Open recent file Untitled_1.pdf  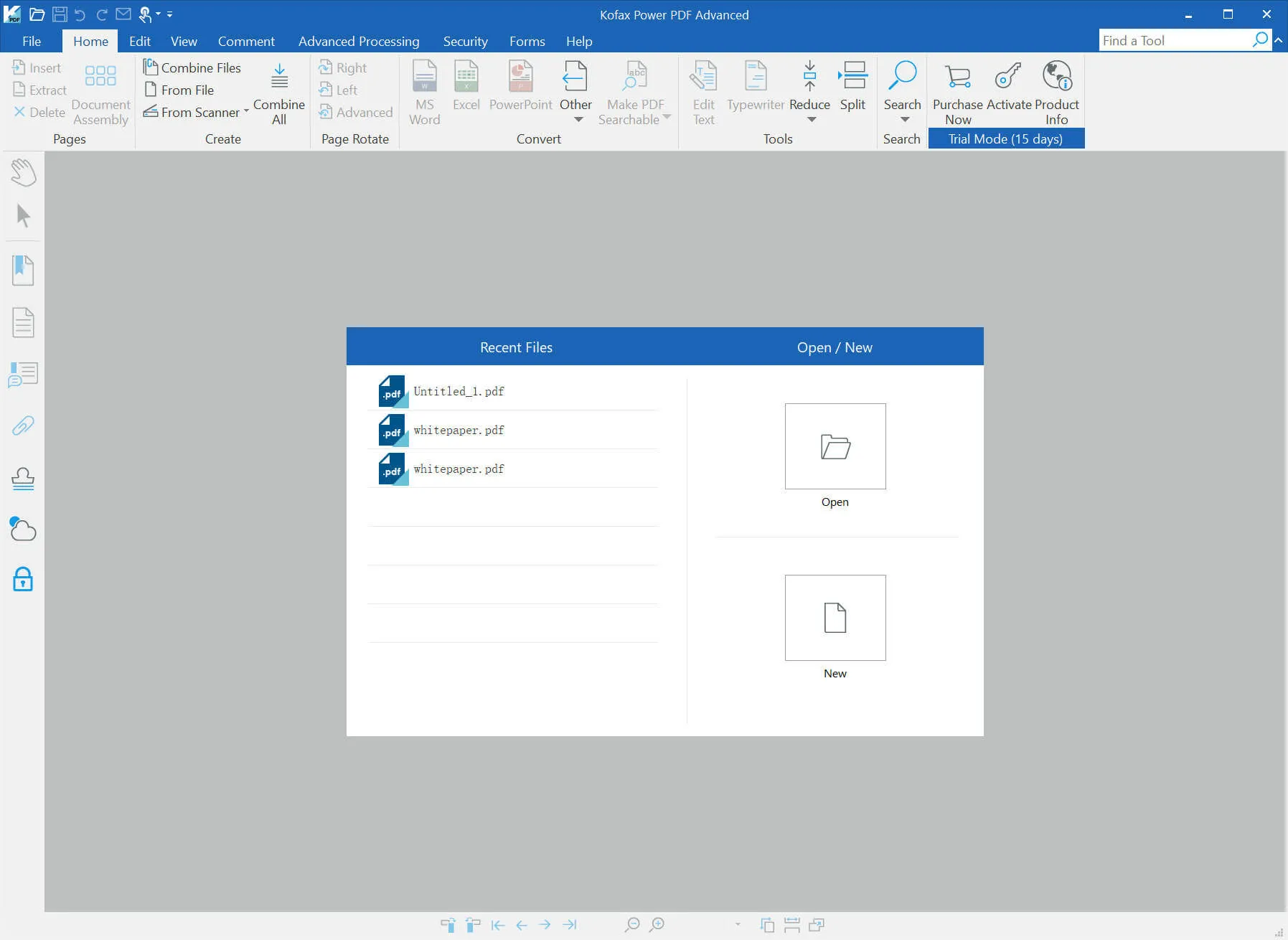(x=513, y=391)
